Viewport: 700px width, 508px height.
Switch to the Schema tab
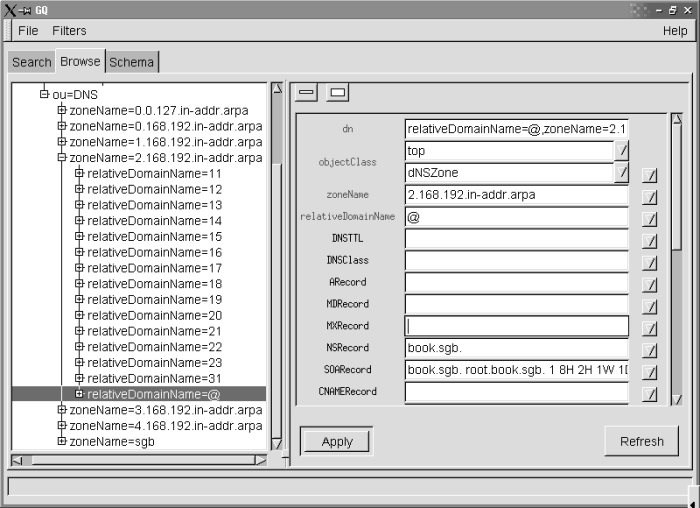132,62
